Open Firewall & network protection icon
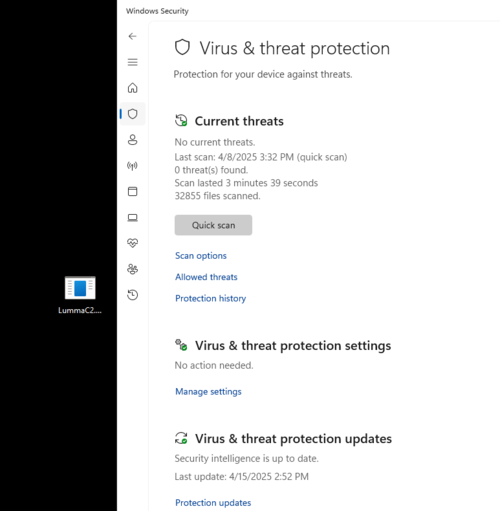 tap(132, 166)
